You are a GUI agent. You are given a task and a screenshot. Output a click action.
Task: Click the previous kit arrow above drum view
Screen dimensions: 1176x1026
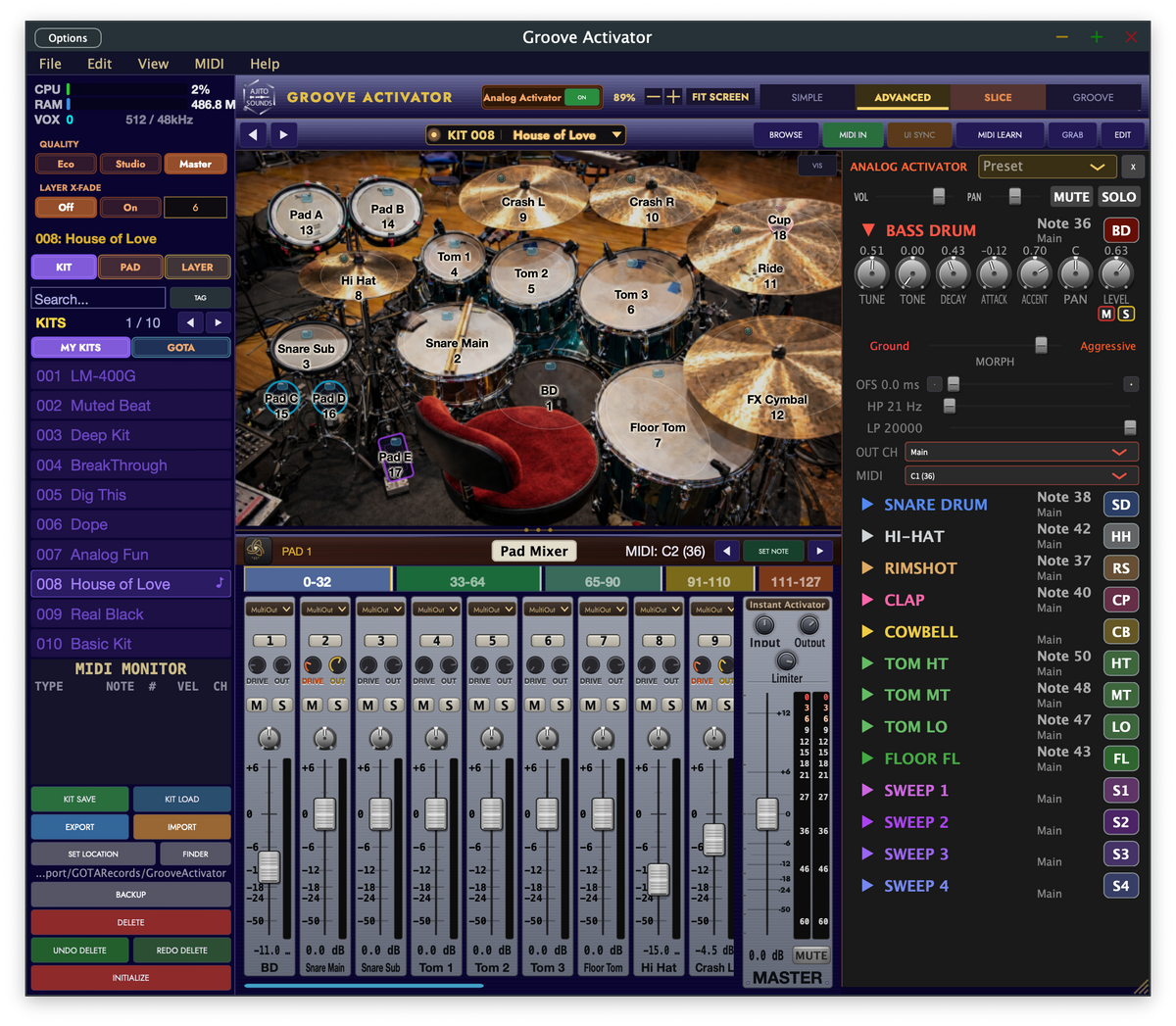(254, 134)
